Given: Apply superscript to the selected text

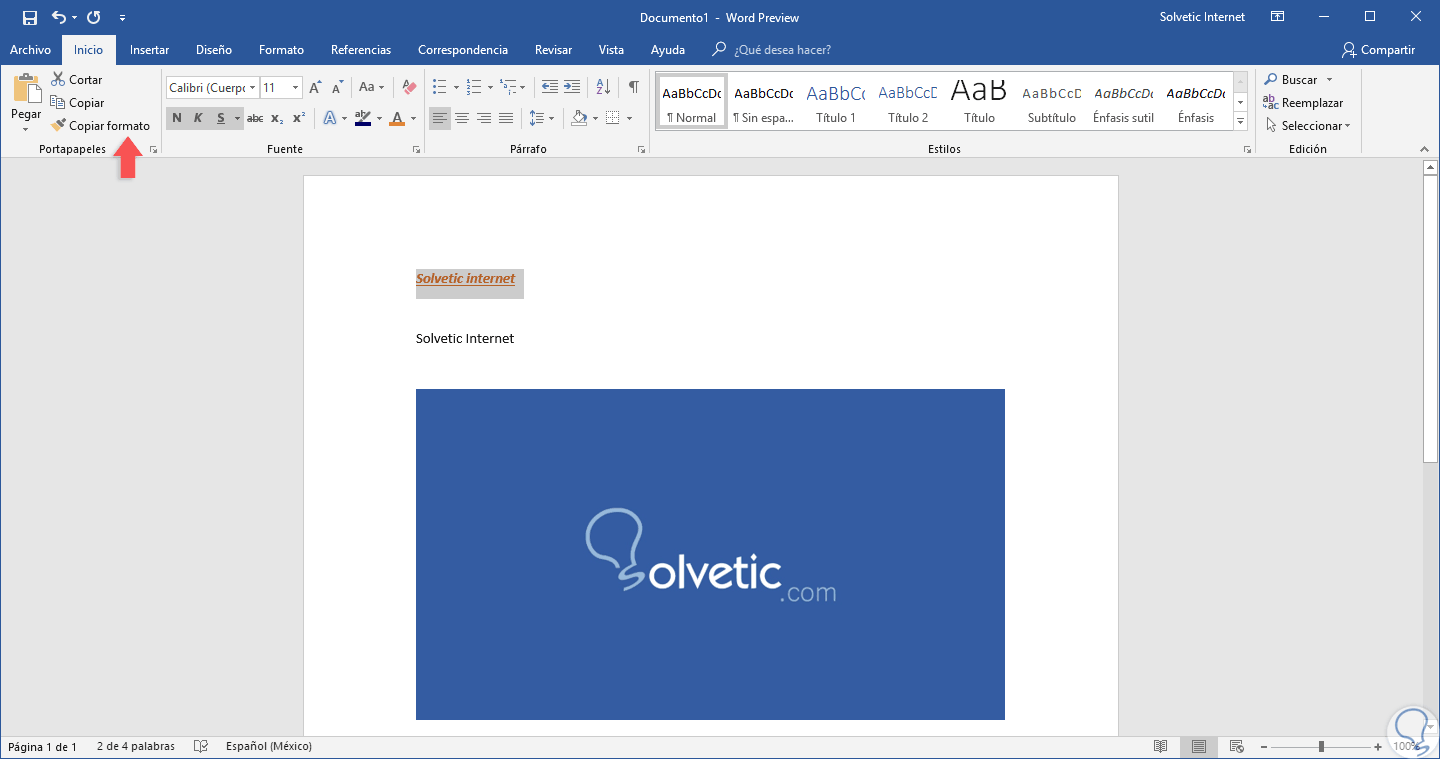Looking at the screenshot, I should (298, 118).
